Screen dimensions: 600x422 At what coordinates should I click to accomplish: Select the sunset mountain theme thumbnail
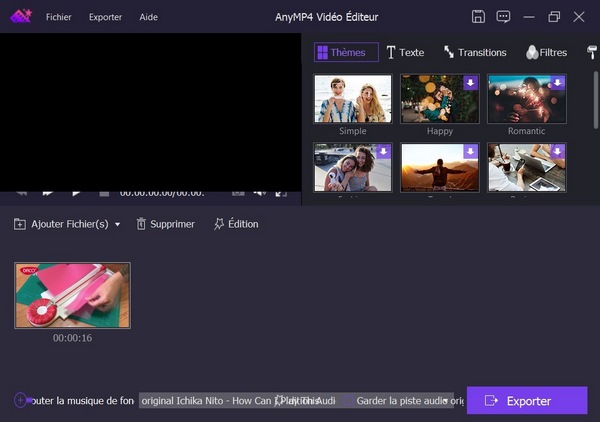pos(440,168)
